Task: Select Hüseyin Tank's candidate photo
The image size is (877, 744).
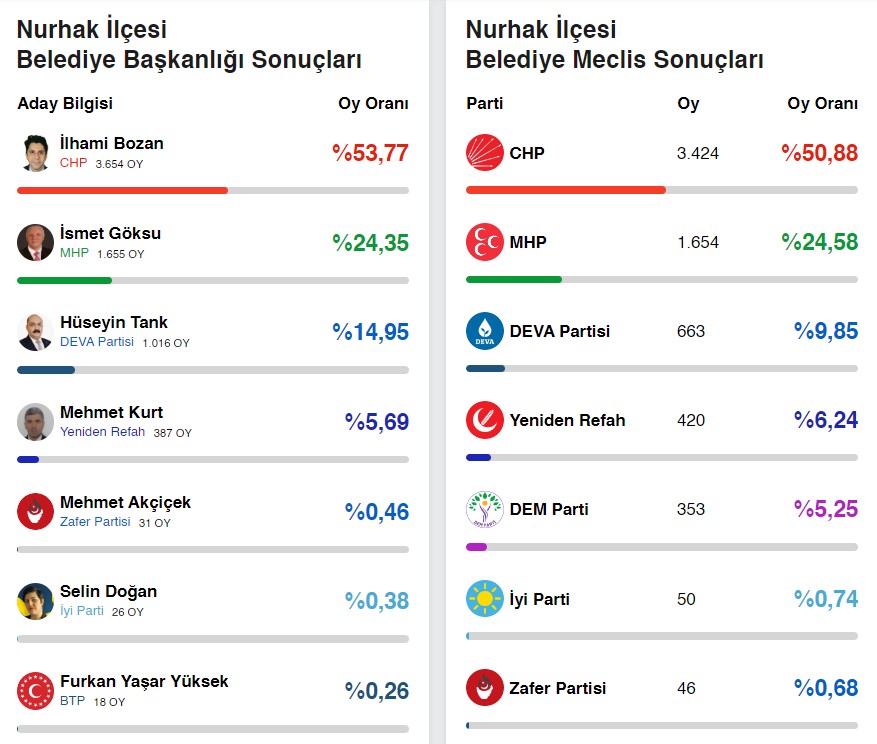Action: pos(35,332)
